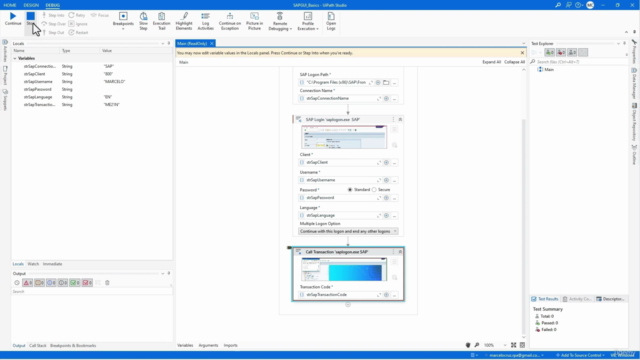Click the pan hand icon in the designer footer
640x360 pixels.
coord(468,345)
